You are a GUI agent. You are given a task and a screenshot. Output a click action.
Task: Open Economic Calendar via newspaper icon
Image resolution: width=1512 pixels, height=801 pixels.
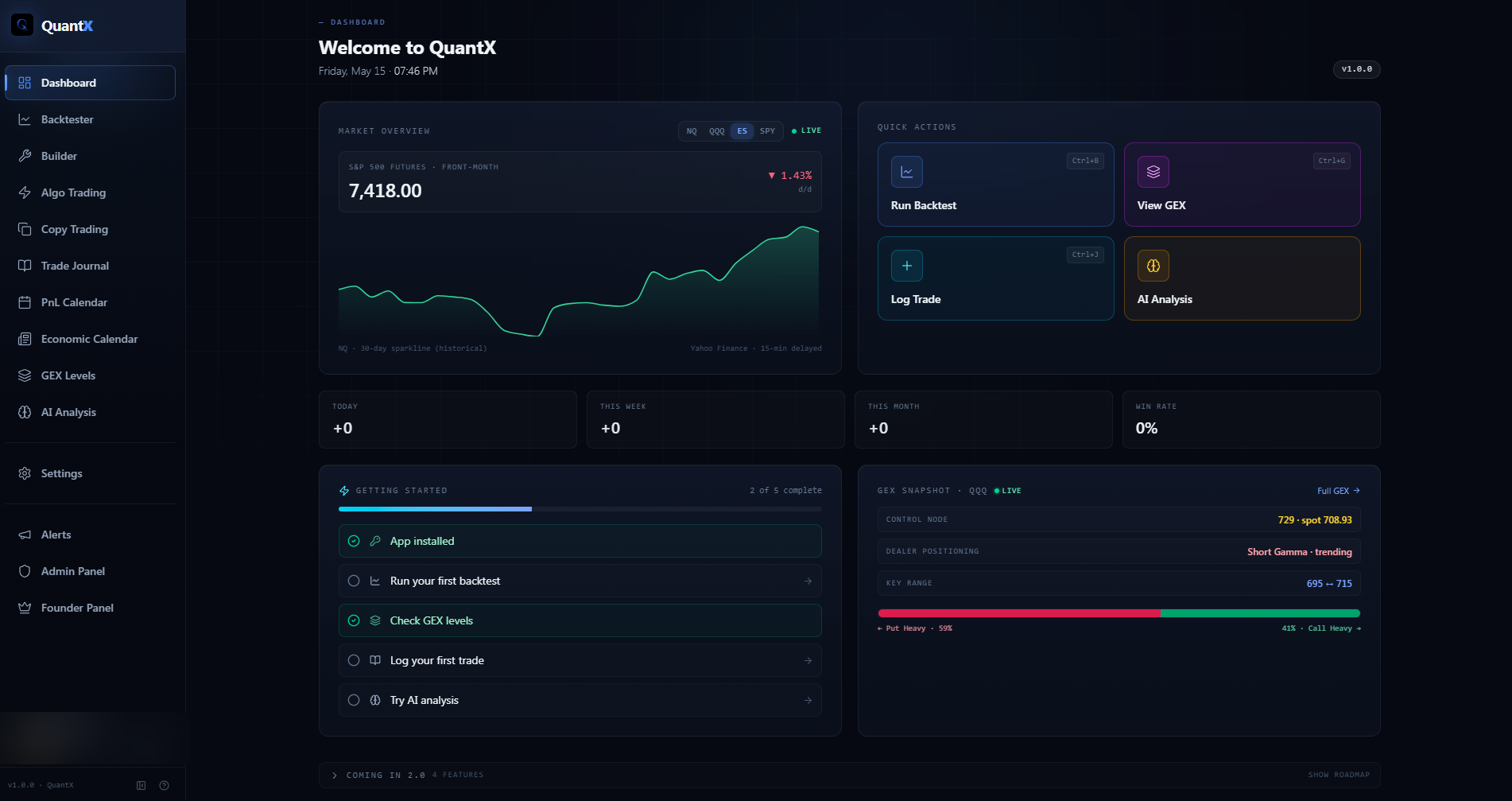pos(25,339)
